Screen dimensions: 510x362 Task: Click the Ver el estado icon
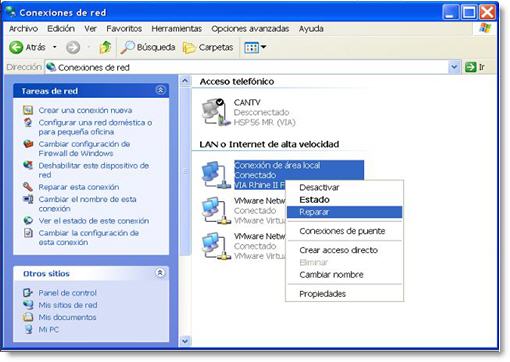pyautogui.click(x=28, y=220)
